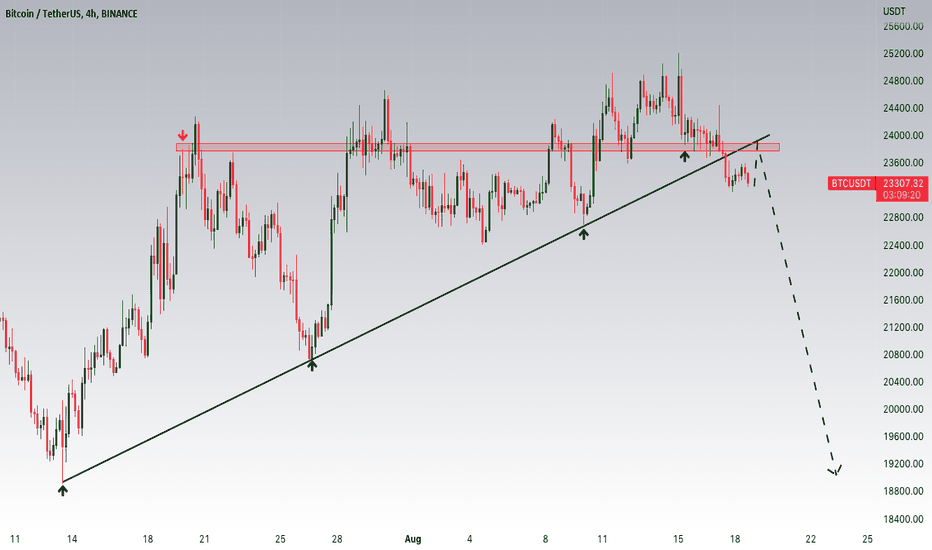Click the 23600.00 price axis label

(903, 163)
